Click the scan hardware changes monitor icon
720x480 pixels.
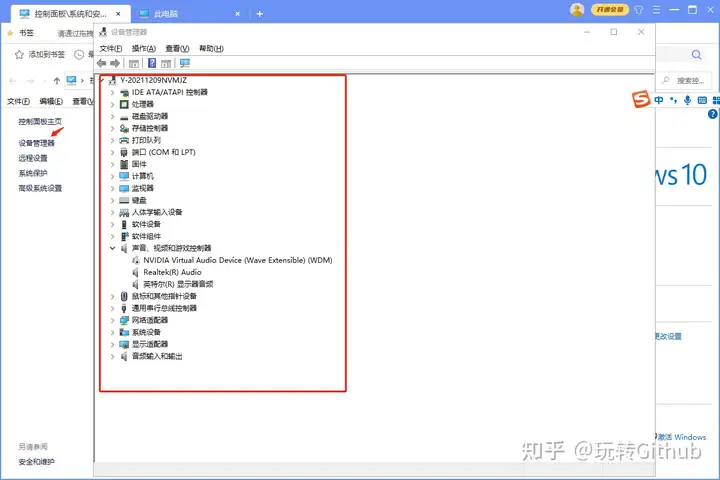click(185, 63)
